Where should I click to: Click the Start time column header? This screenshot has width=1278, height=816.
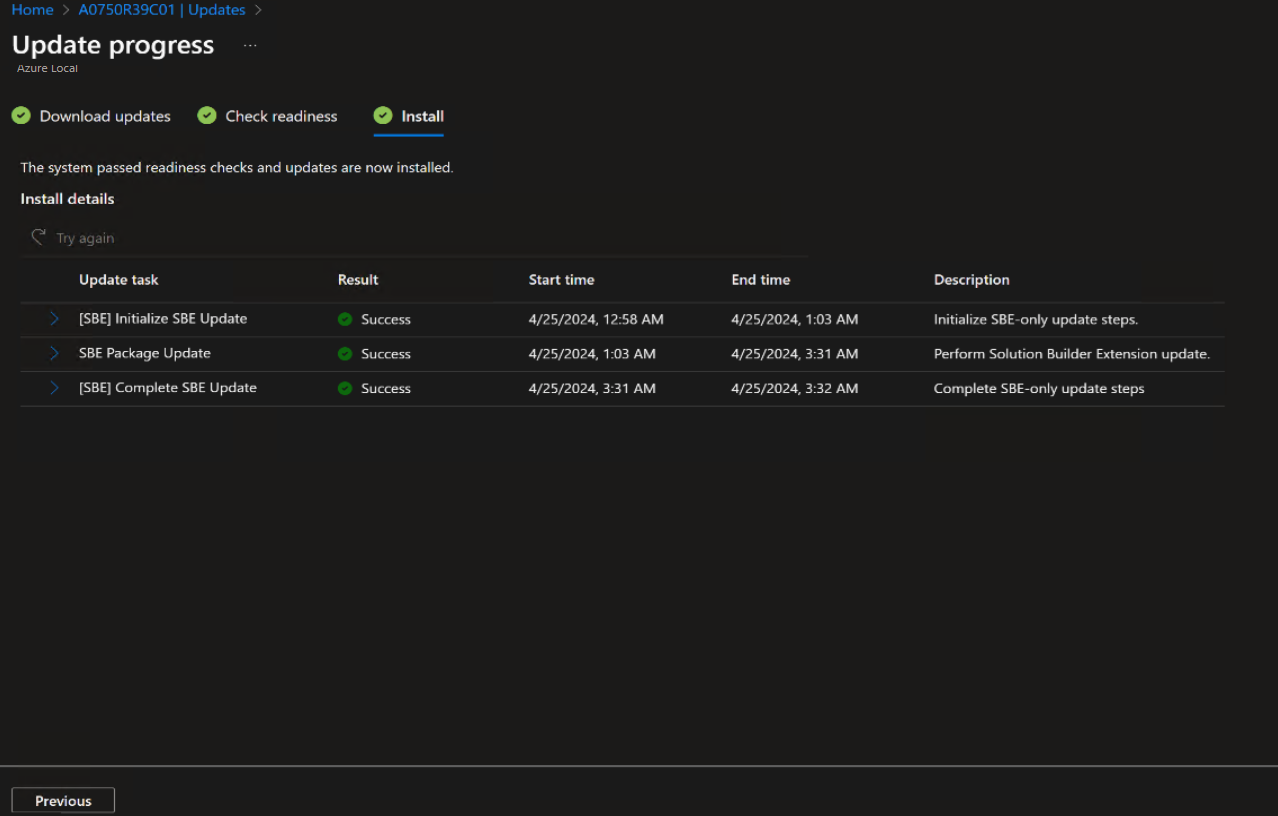tap(561, 280)
